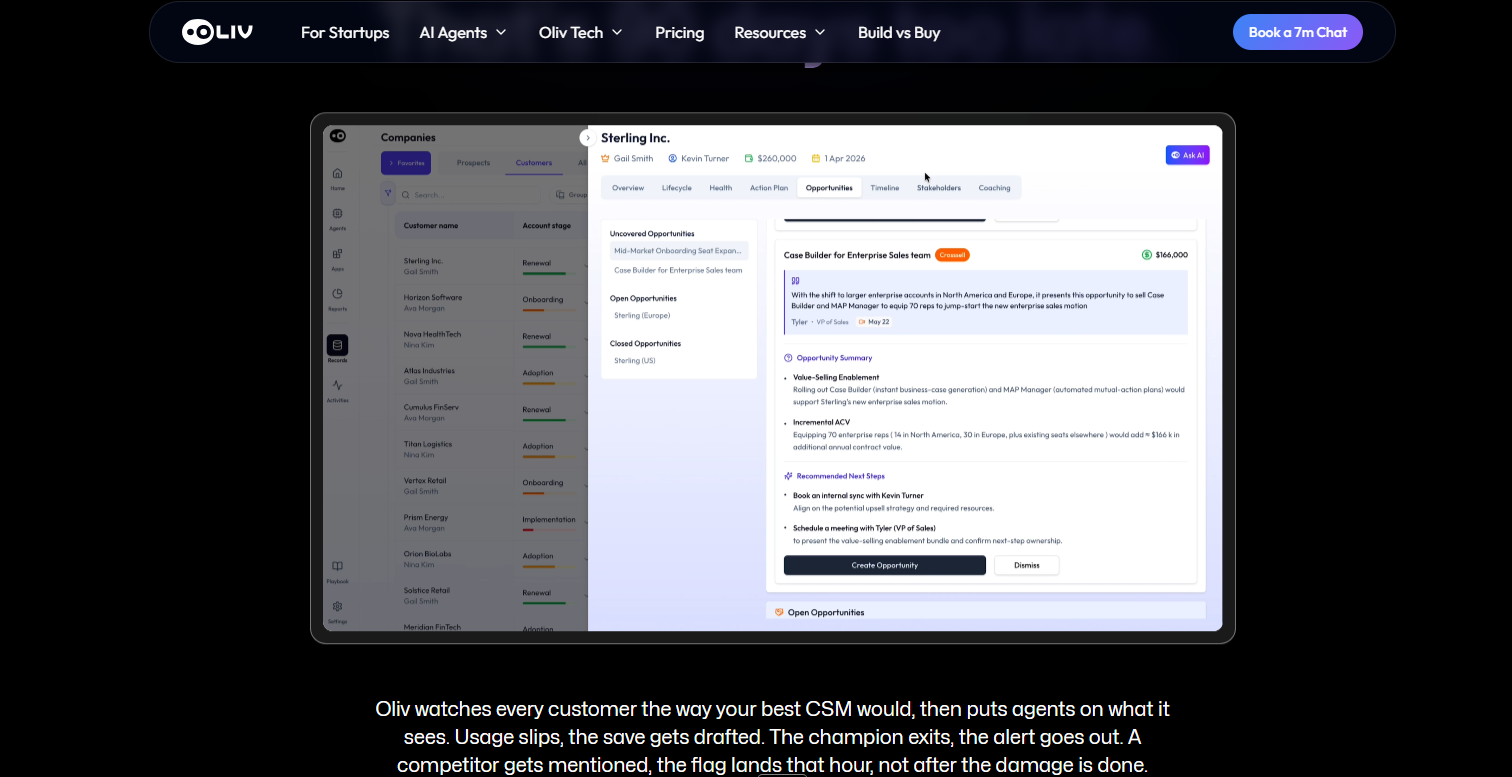This screenshot has height=777, width=1512.
Task: Click the Account stage column header
Action: 547,226
